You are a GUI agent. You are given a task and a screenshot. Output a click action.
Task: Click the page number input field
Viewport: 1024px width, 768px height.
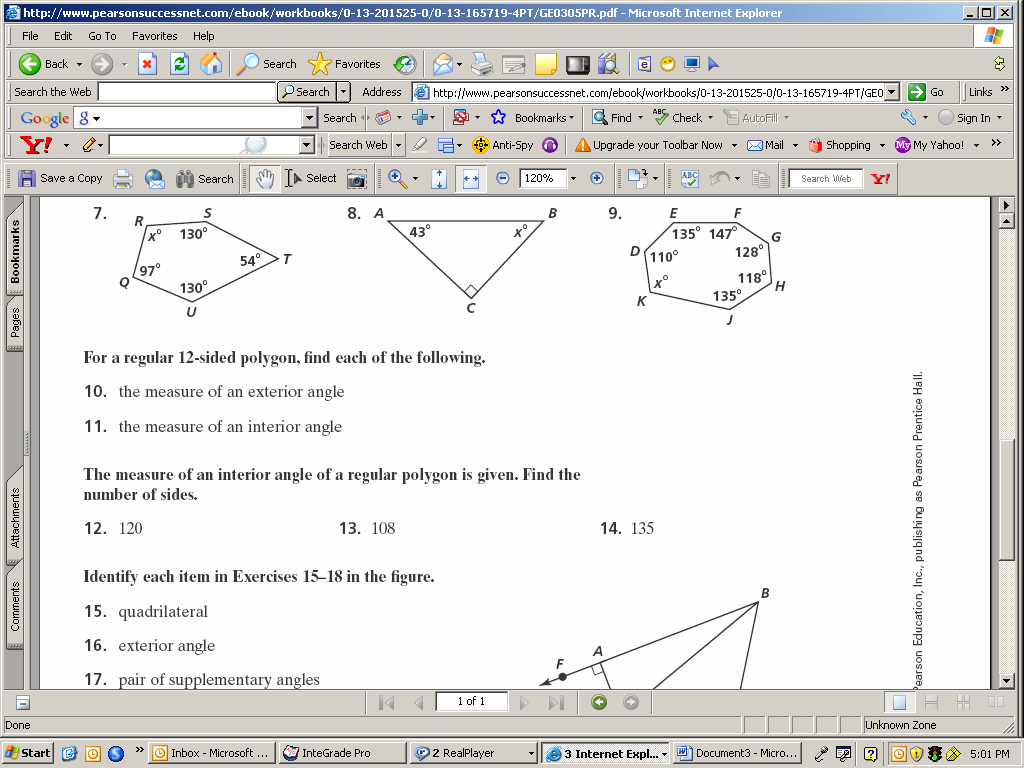pos(472,702)
